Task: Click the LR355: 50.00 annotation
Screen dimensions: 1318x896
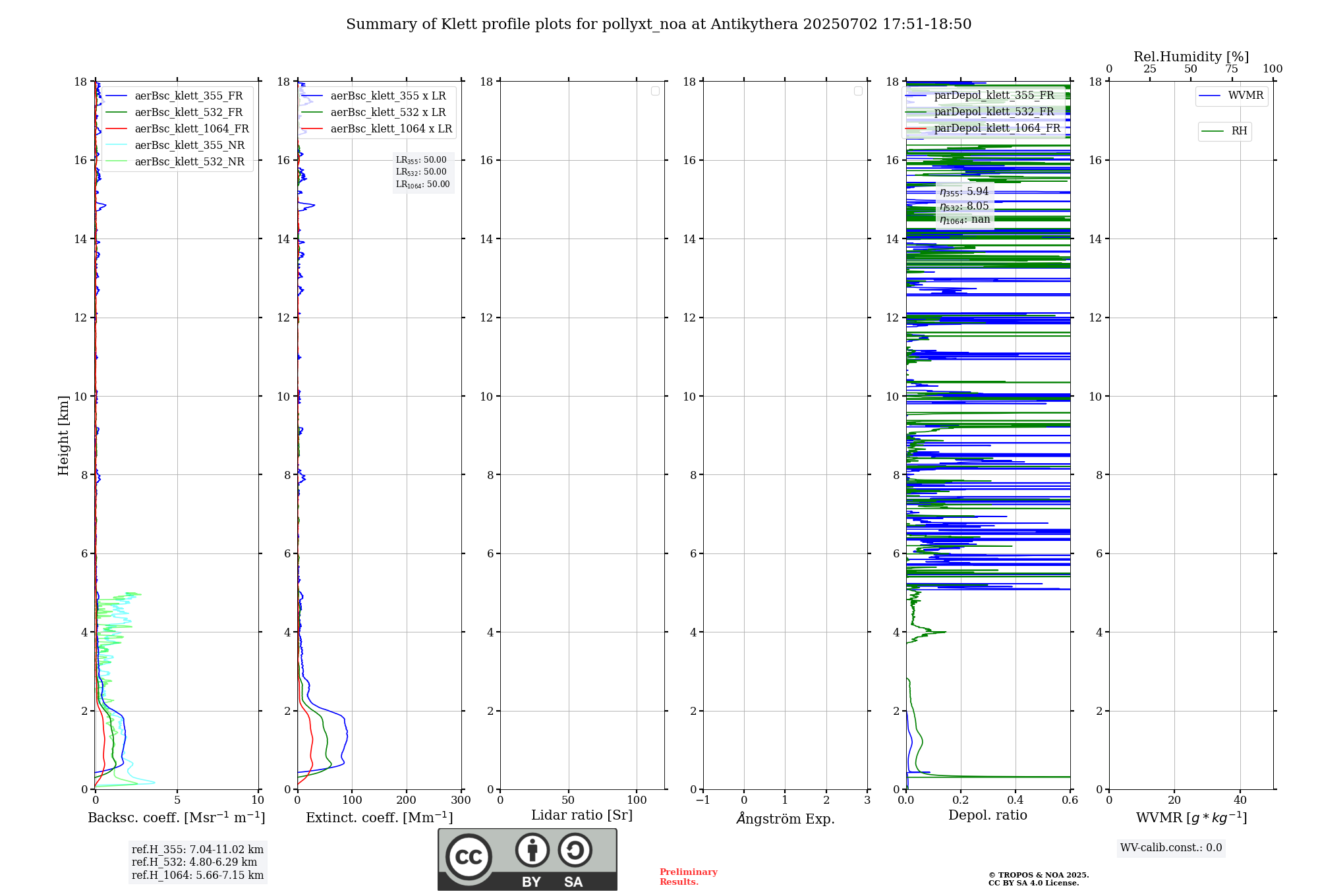Action: (x=421, y=160)
